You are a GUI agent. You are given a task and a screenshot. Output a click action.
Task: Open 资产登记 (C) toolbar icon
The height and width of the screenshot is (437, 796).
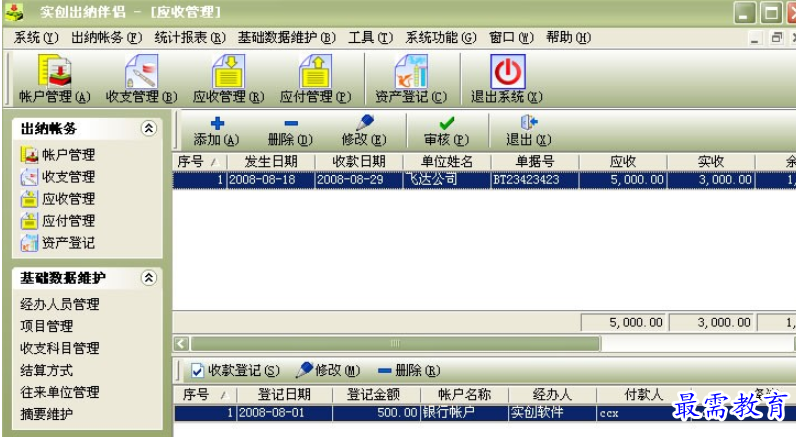point(411,72)
